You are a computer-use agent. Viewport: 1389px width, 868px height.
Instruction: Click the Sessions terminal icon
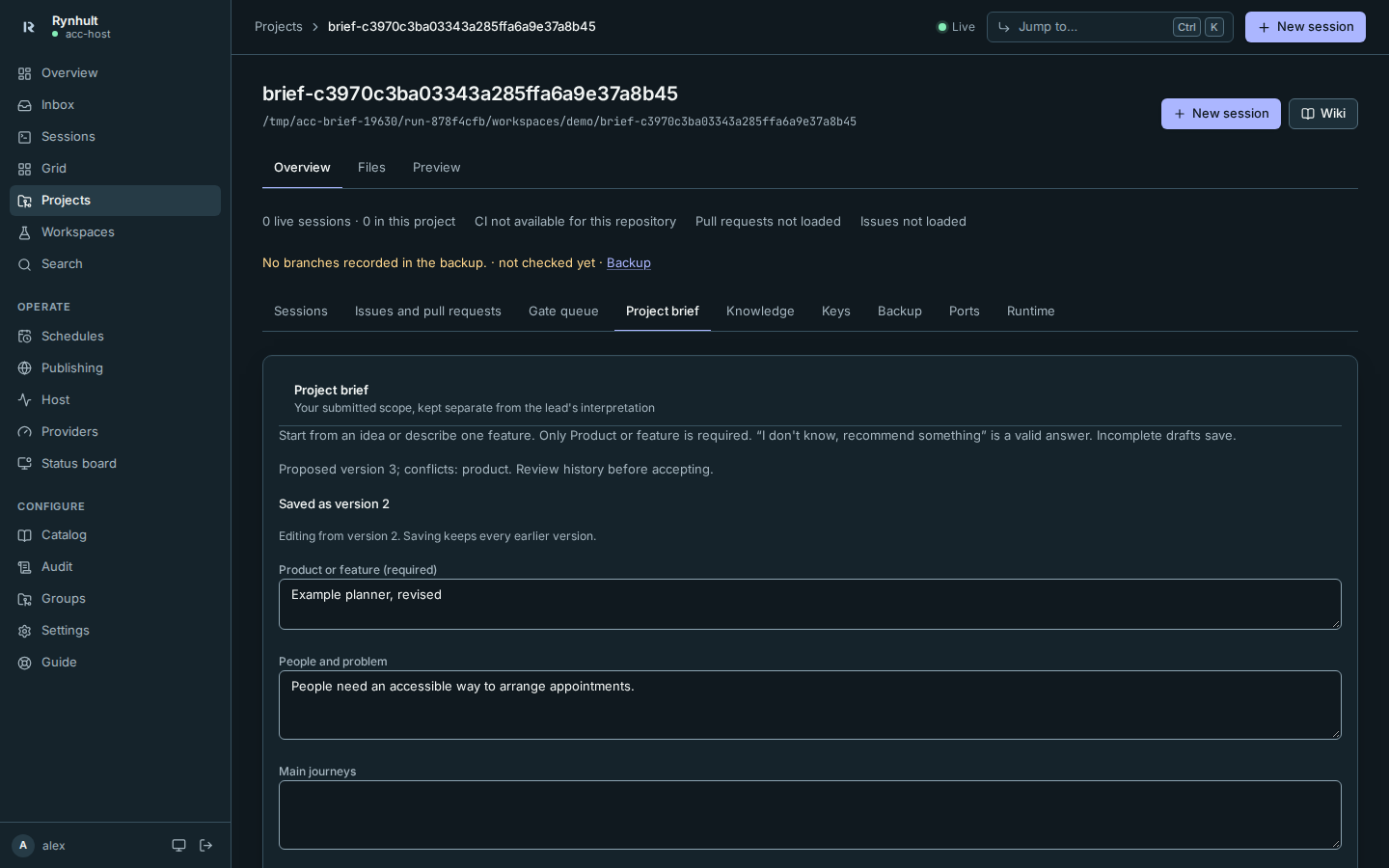pos(25,137)
